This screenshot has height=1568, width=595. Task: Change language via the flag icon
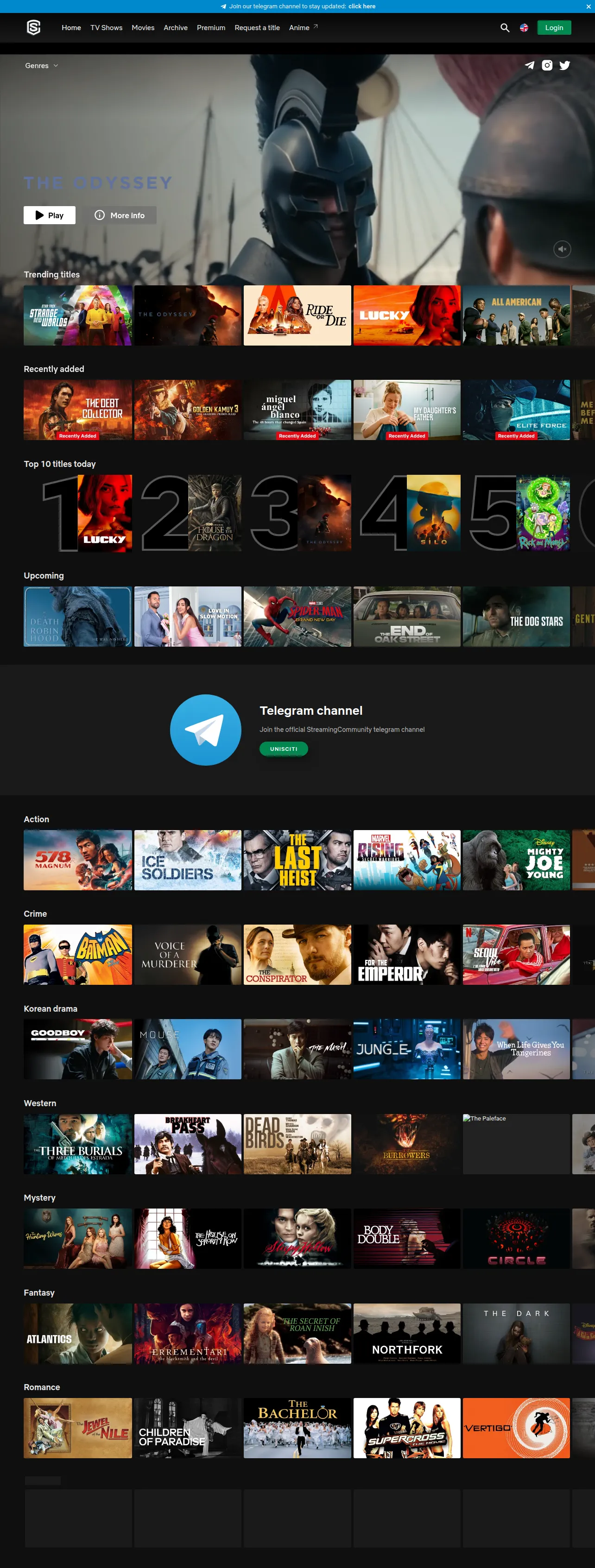tap(524, 28)
